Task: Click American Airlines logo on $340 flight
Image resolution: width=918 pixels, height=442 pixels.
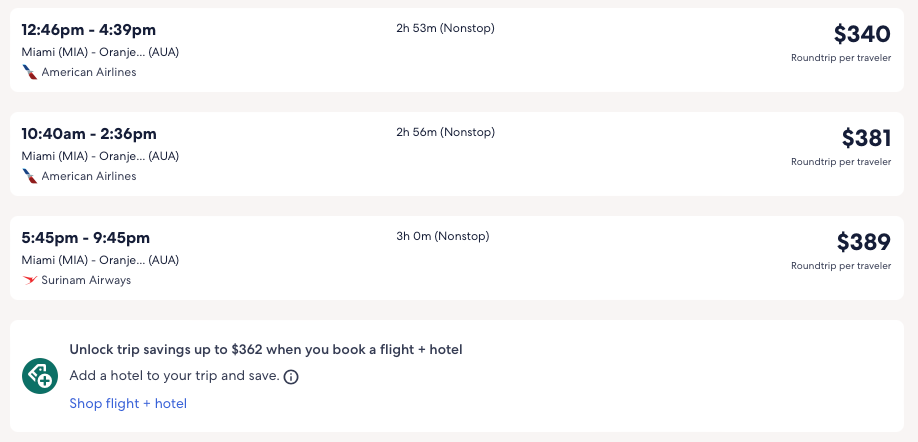Action: 30,72
